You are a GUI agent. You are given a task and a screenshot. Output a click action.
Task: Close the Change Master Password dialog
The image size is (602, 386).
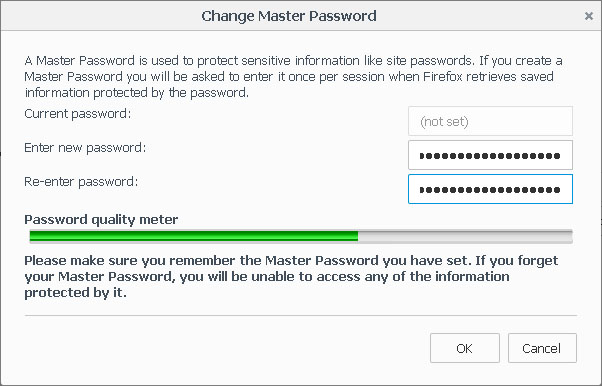589,16
